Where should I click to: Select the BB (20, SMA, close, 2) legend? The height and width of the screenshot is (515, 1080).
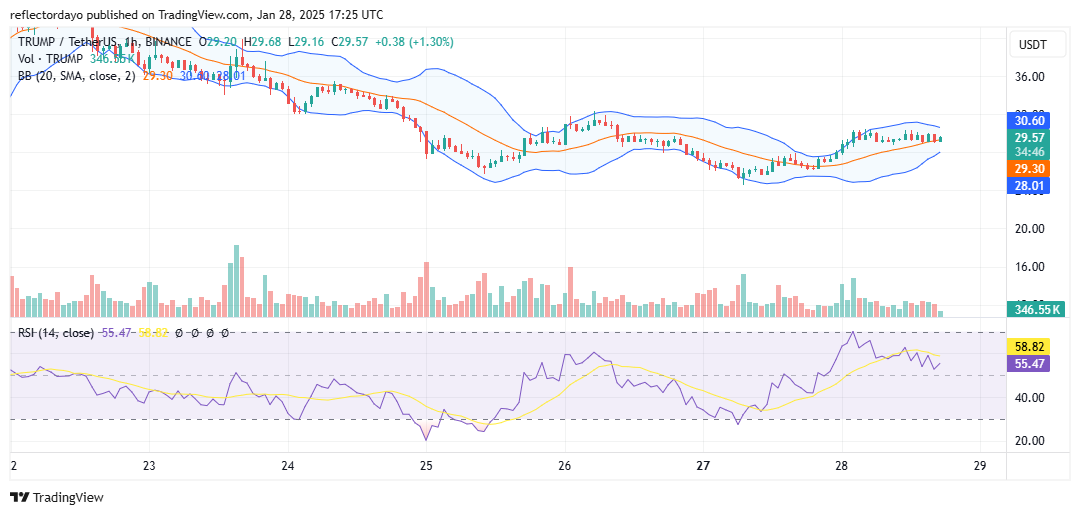click(77, 75)
